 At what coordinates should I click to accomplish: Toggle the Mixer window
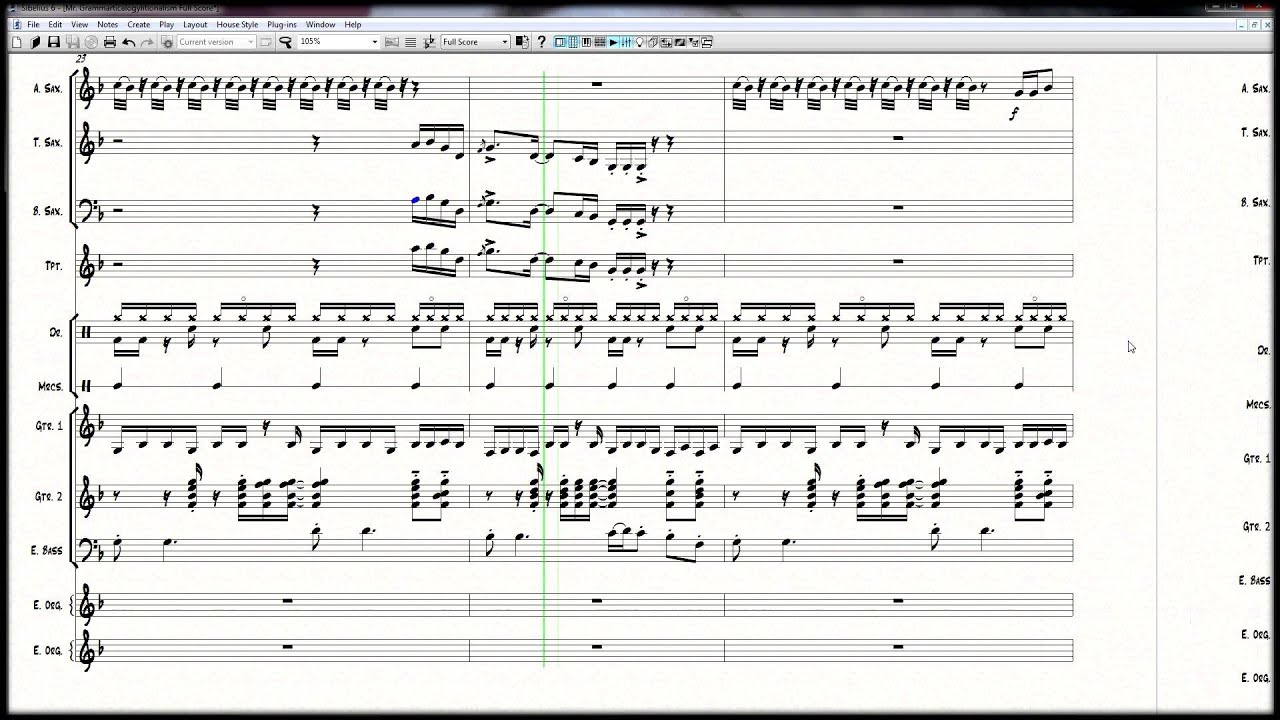pyautogui.click(x=626, y=42)
